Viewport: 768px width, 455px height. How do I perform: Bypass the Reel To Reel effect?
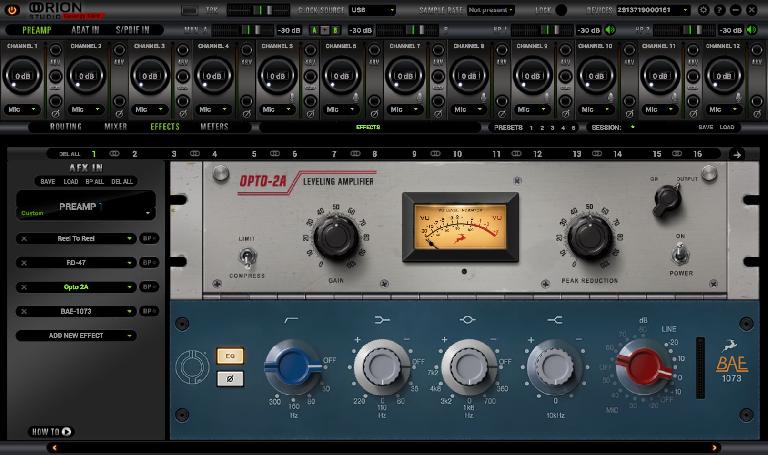tap(149, 239)
